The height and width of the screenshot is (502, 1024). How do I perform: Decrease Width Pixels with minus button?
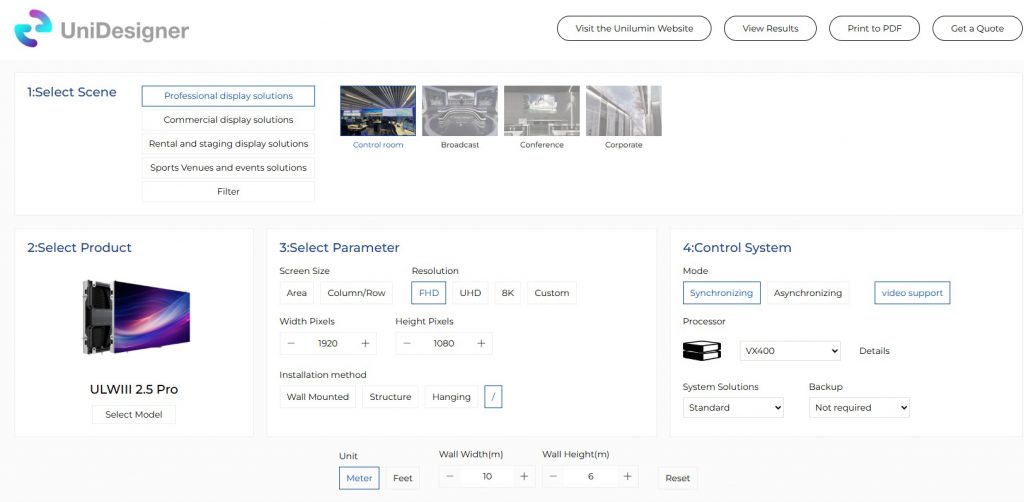pyautogui.click(x=291, y=343)
